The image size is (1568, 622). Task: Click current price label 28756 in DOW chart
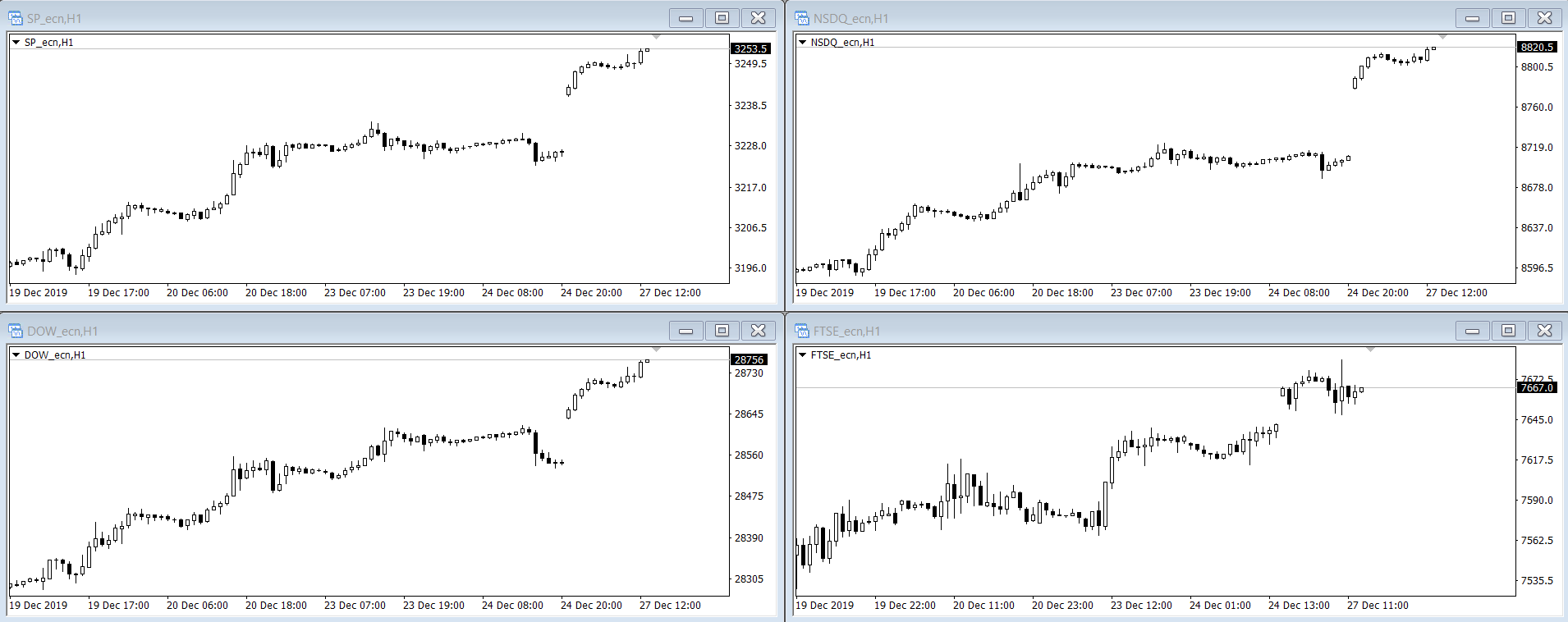pyautogui.click(x=749, y=359)
